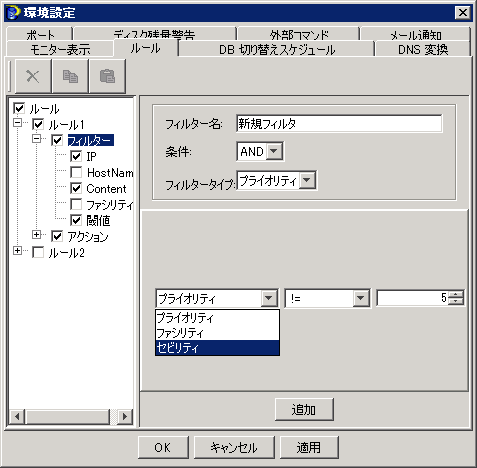Switch to the DNS 変換 tab
The height and width of the screenshot is (468, 477).
pos(423,50)
